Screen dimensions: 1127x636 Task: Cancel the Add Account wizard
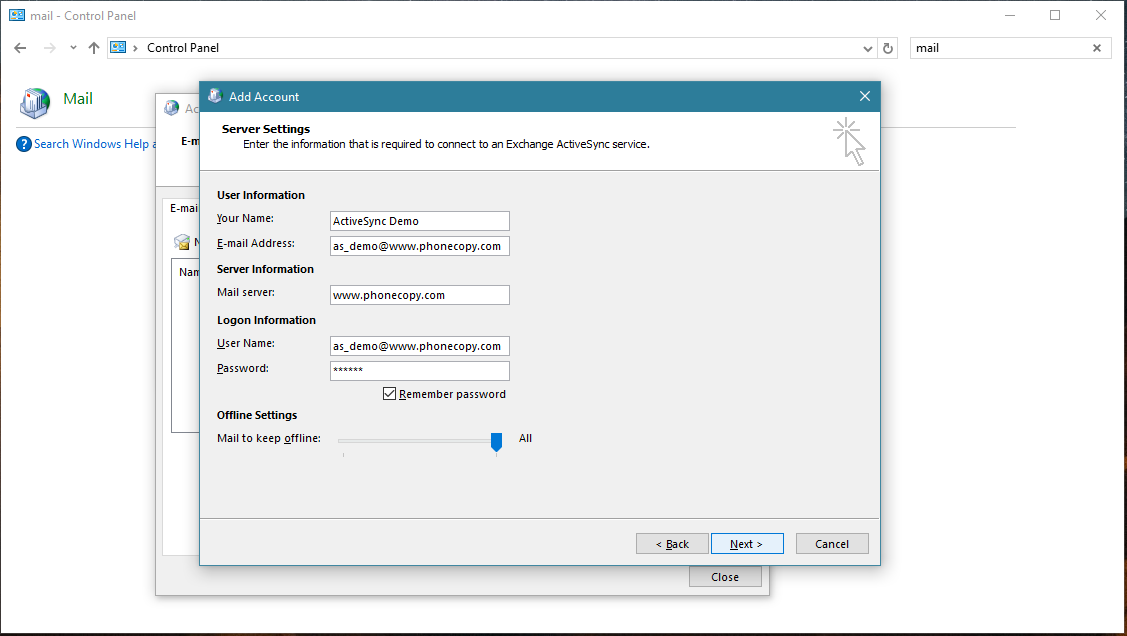tap(832, 544)
